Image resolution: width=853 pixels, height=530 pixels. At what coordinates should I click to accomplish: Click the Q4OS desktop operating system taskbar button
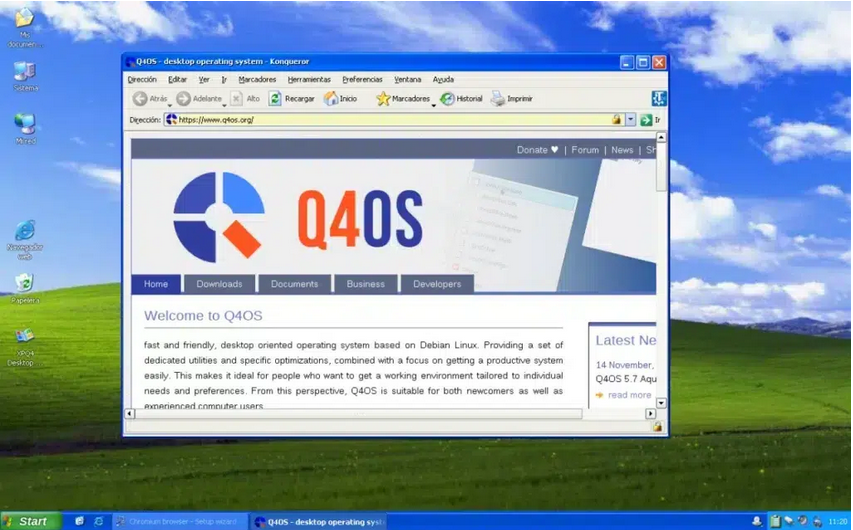tap(319, 521)
